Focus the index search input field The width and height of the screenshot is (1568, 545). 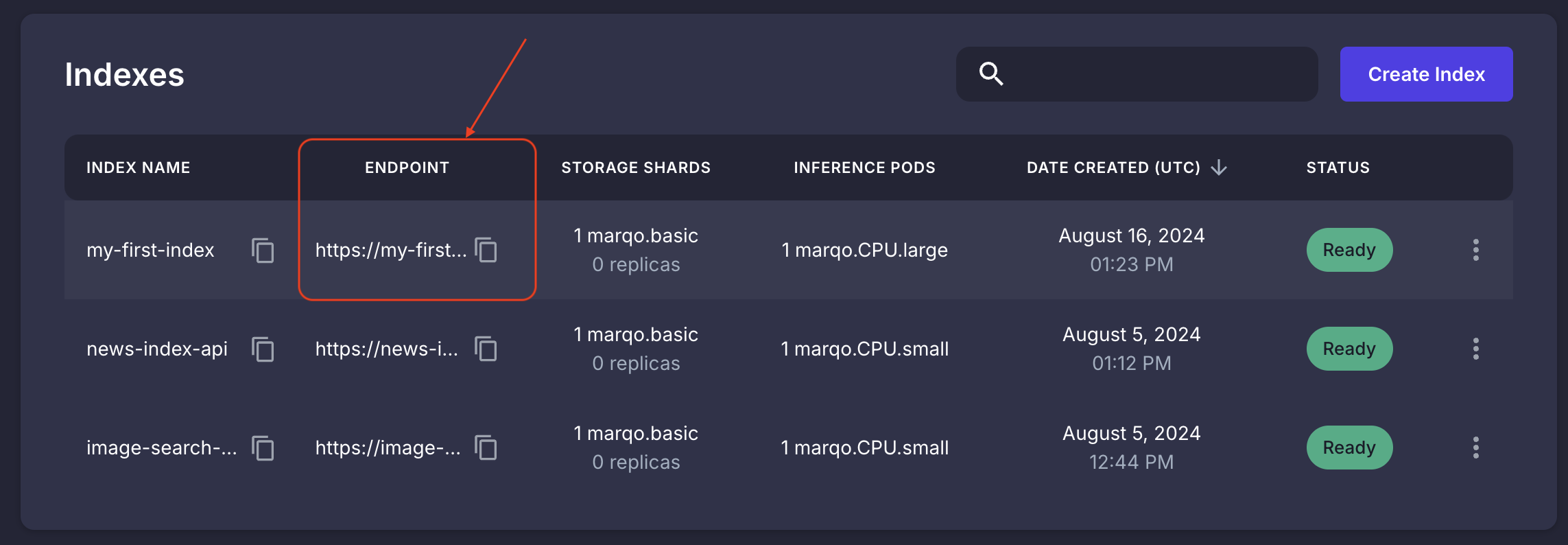coord(1159,74)
